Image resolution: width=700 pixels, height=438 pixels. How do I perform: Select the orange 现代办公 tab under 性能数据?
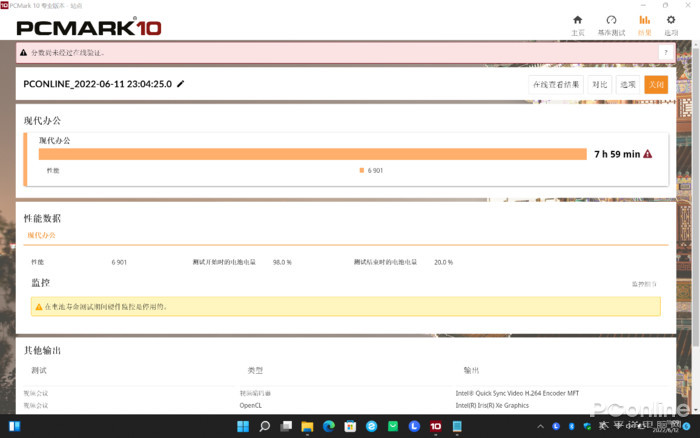click(41, 235)
